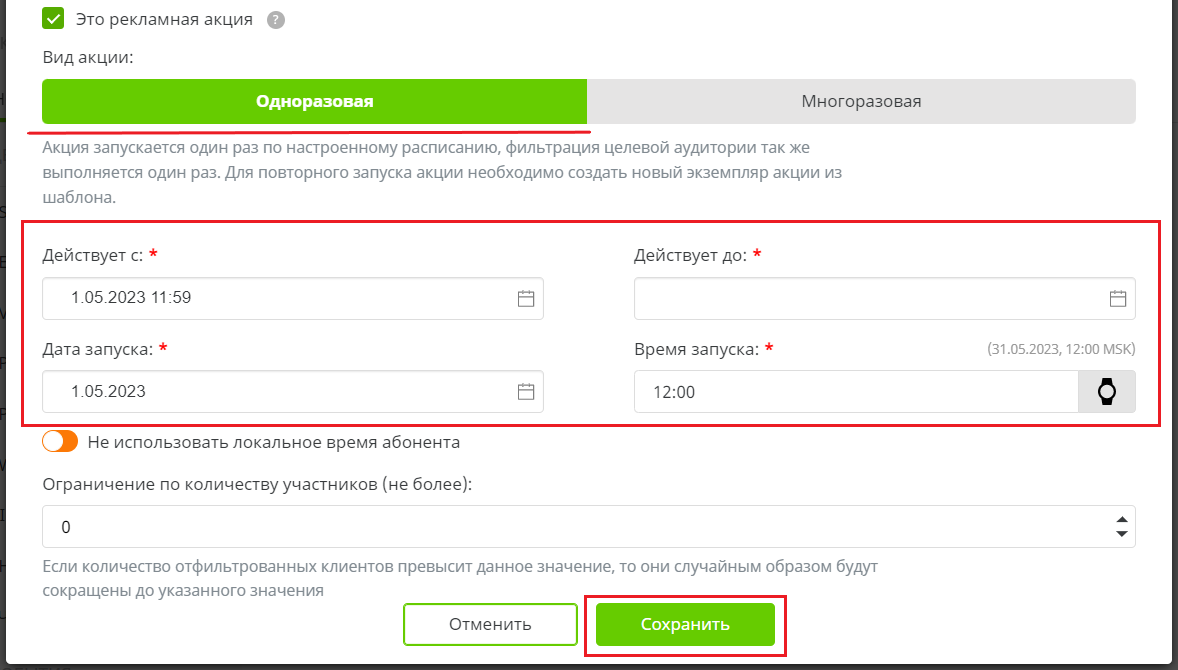Open time picker for "Время запуска" field
1178x670 pixels.
coord(1108,391)
